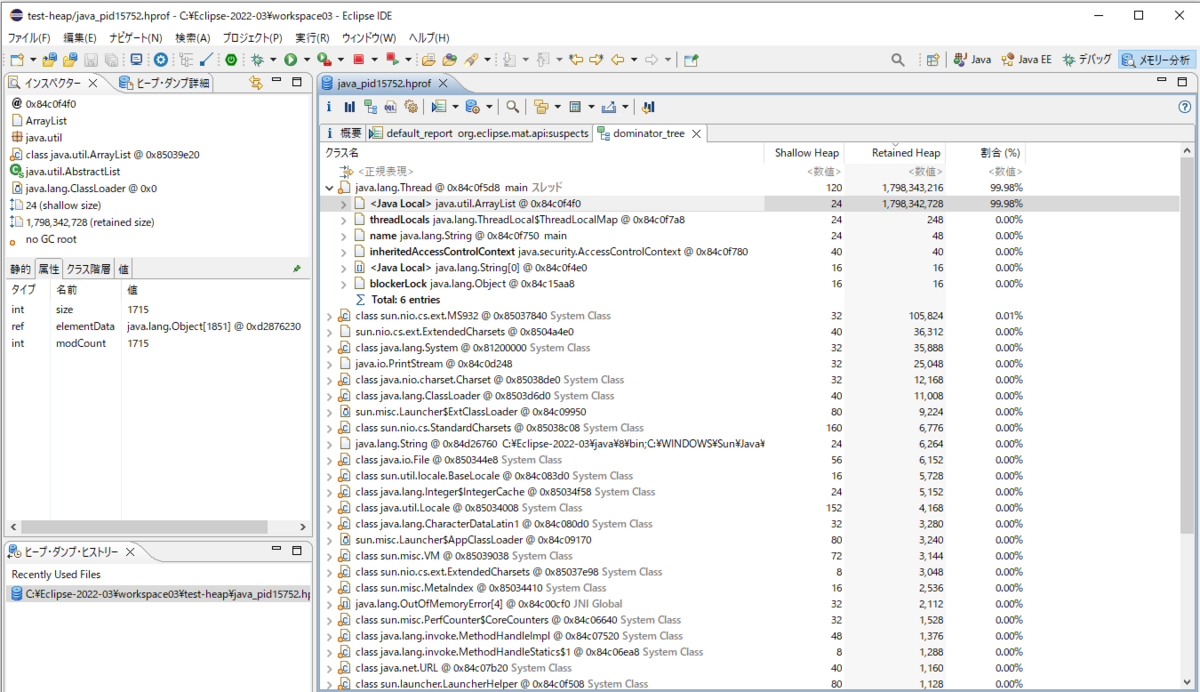Toggle the pin icon in the 属性 panel
The height and width of the screenshot is (692, 1200).
click(295, 268)
